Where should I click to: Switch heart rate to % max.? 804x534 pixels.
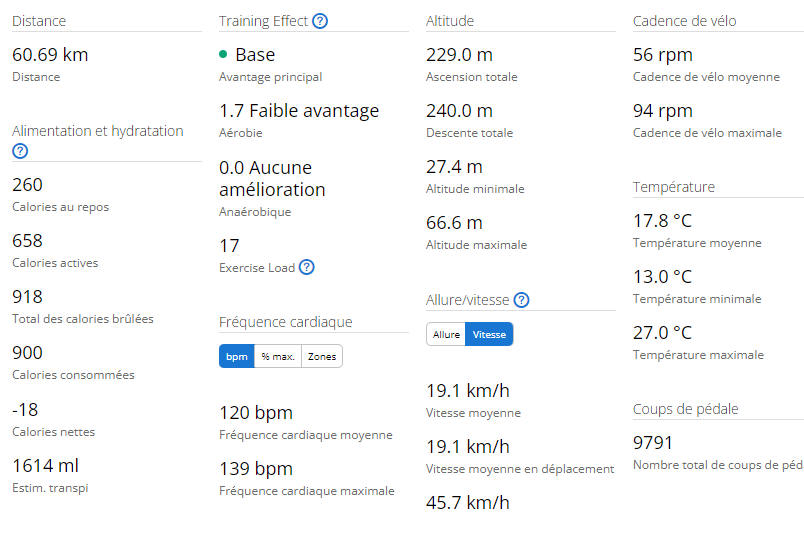click(x=278, y=356)
